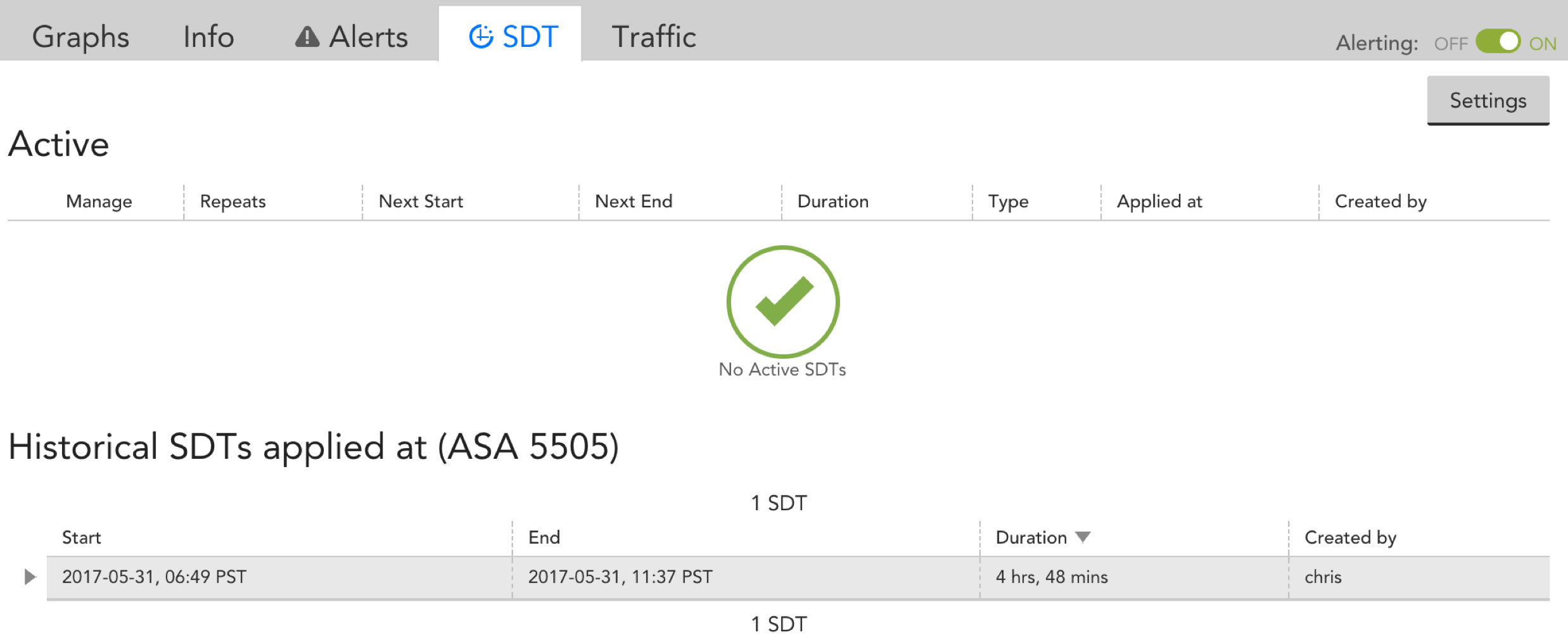The height and width of the screenshot is (642, 1568).
Task: Sort historical SDTs by Start column
Action: tap(81, 537)
